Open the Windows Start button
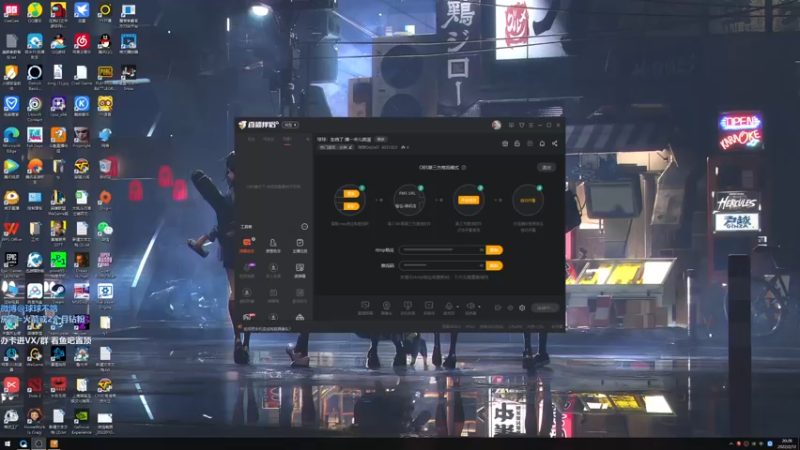800x450 pixels. coord(7,444)
